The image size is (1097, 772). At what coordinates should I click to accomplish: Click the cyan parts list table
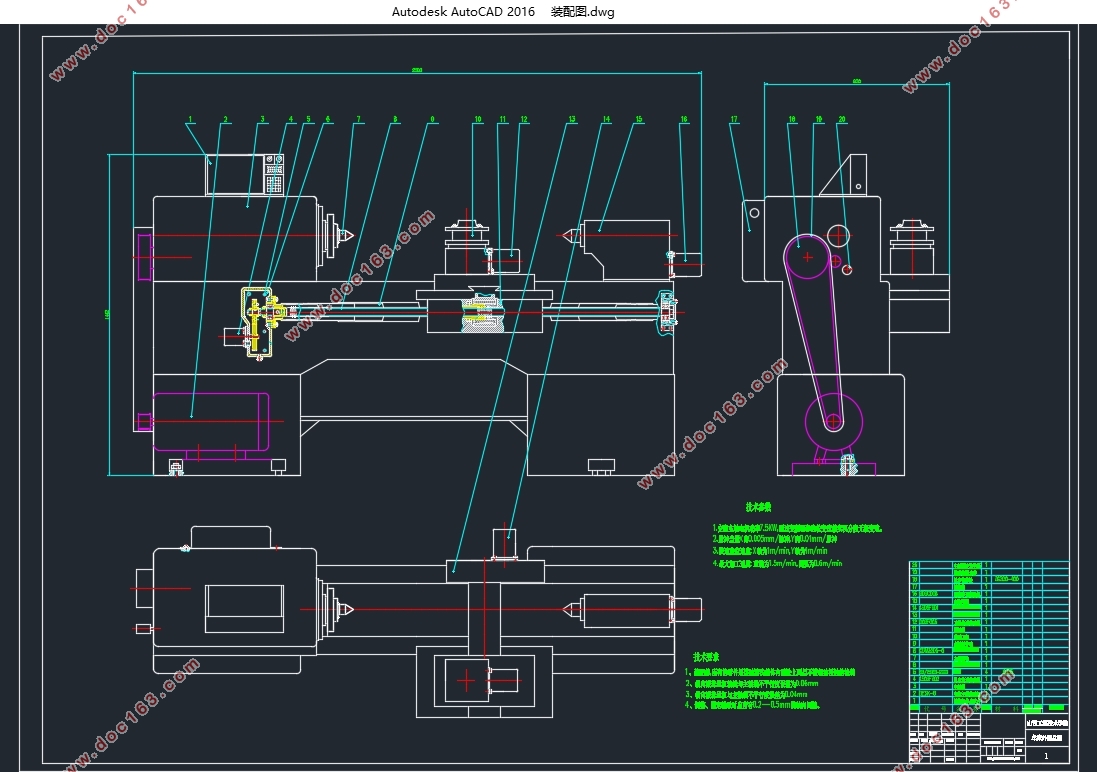[989, 636]
